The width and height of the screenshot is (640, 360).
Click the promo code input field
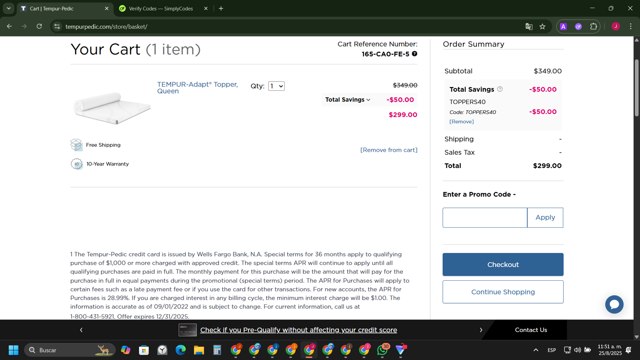click(484, 218)
